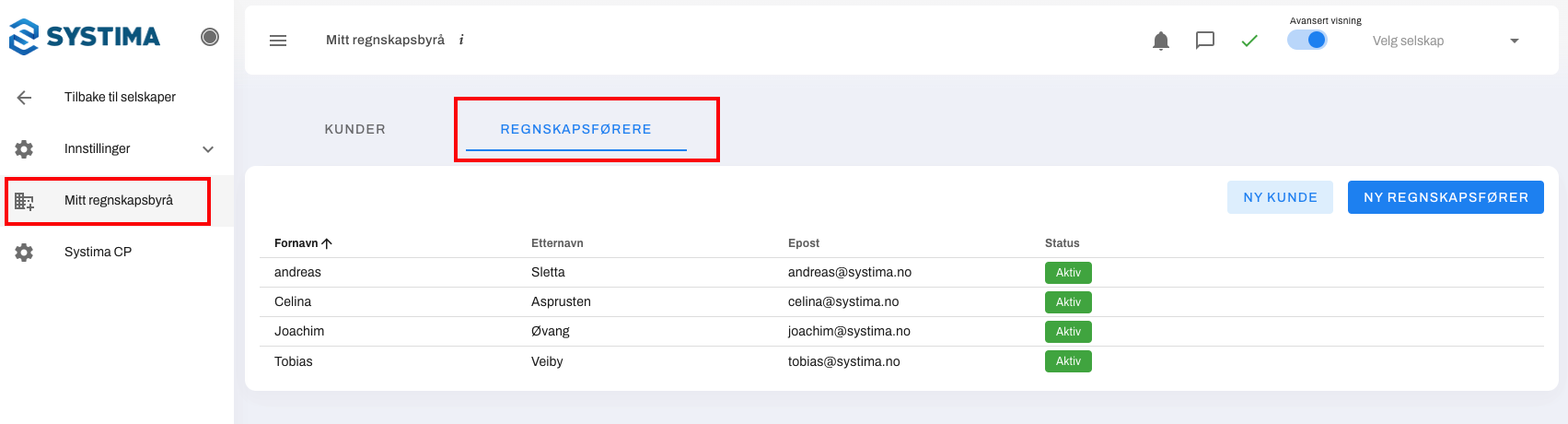1568x424 pixels.
Task: Switch to the KUNDER tab
Action: pyautogui.click(x=355, y=129)
